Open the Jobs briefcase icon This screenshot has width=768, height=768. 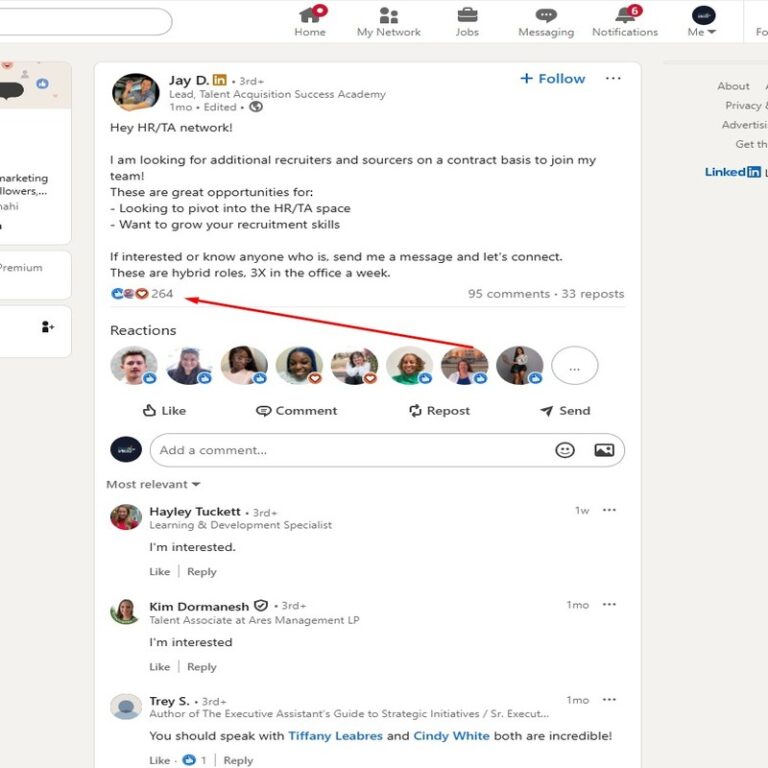(467, 16)
